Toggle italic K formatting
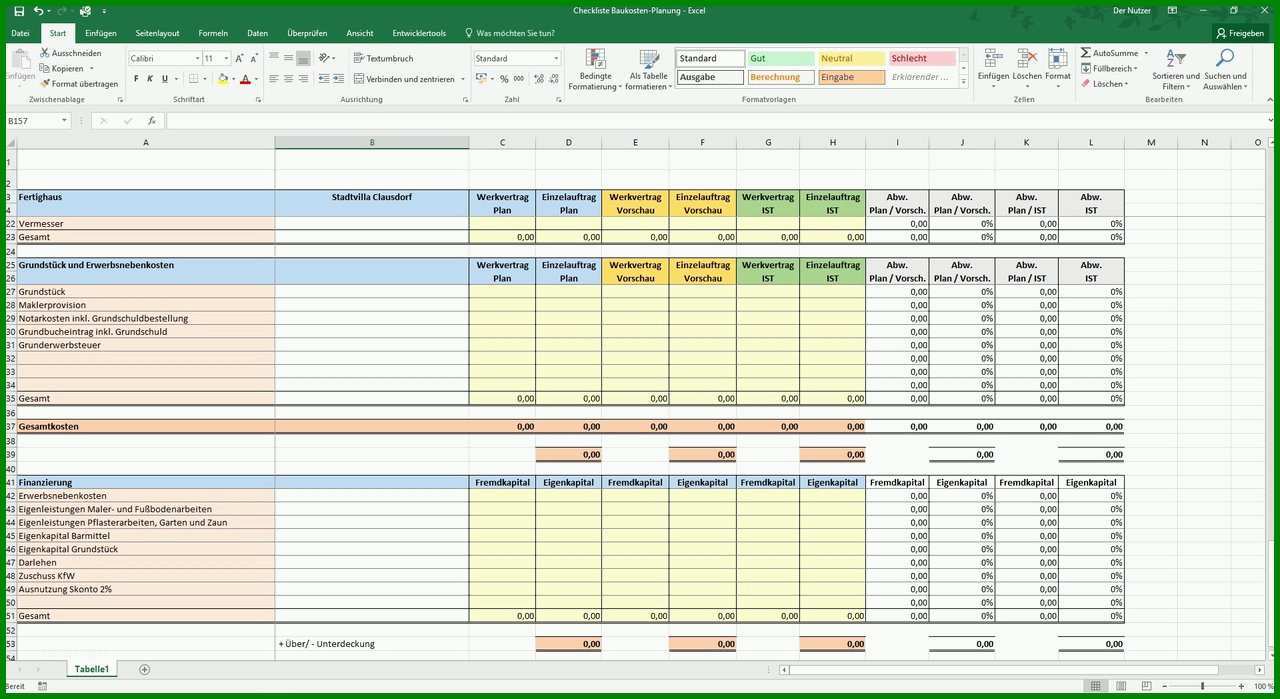Screen dimensions: 1280x699 150,79
